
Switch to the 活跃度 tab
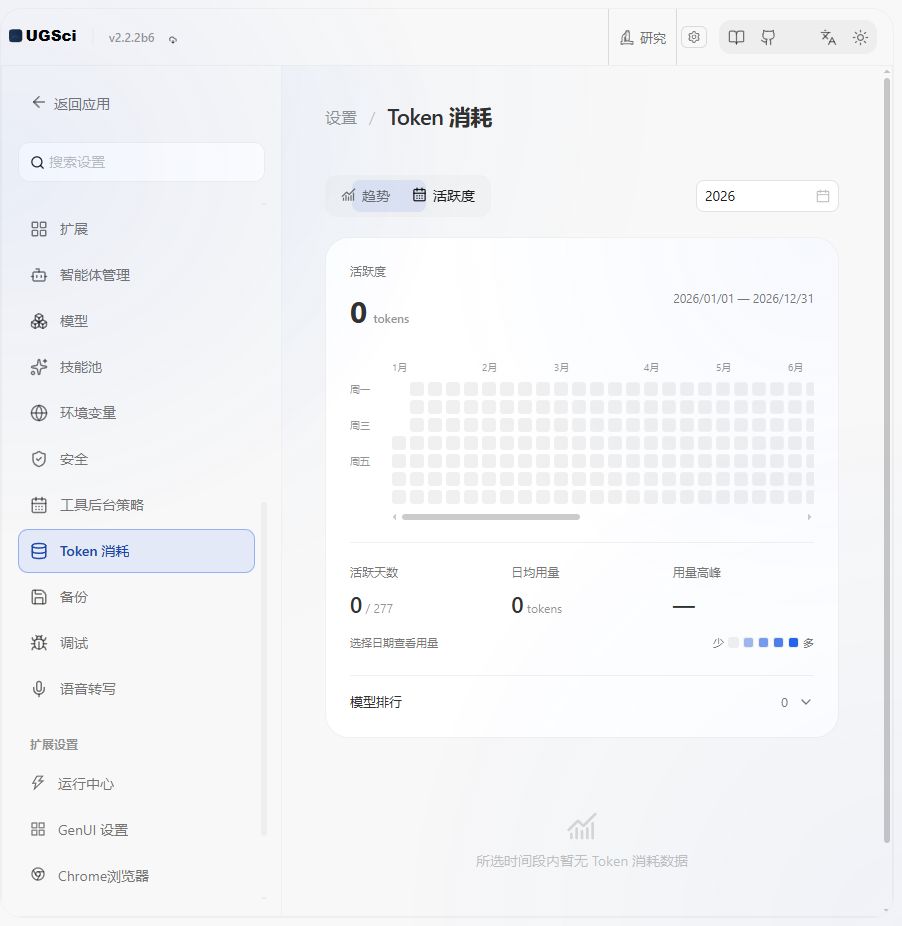point(444,195)
